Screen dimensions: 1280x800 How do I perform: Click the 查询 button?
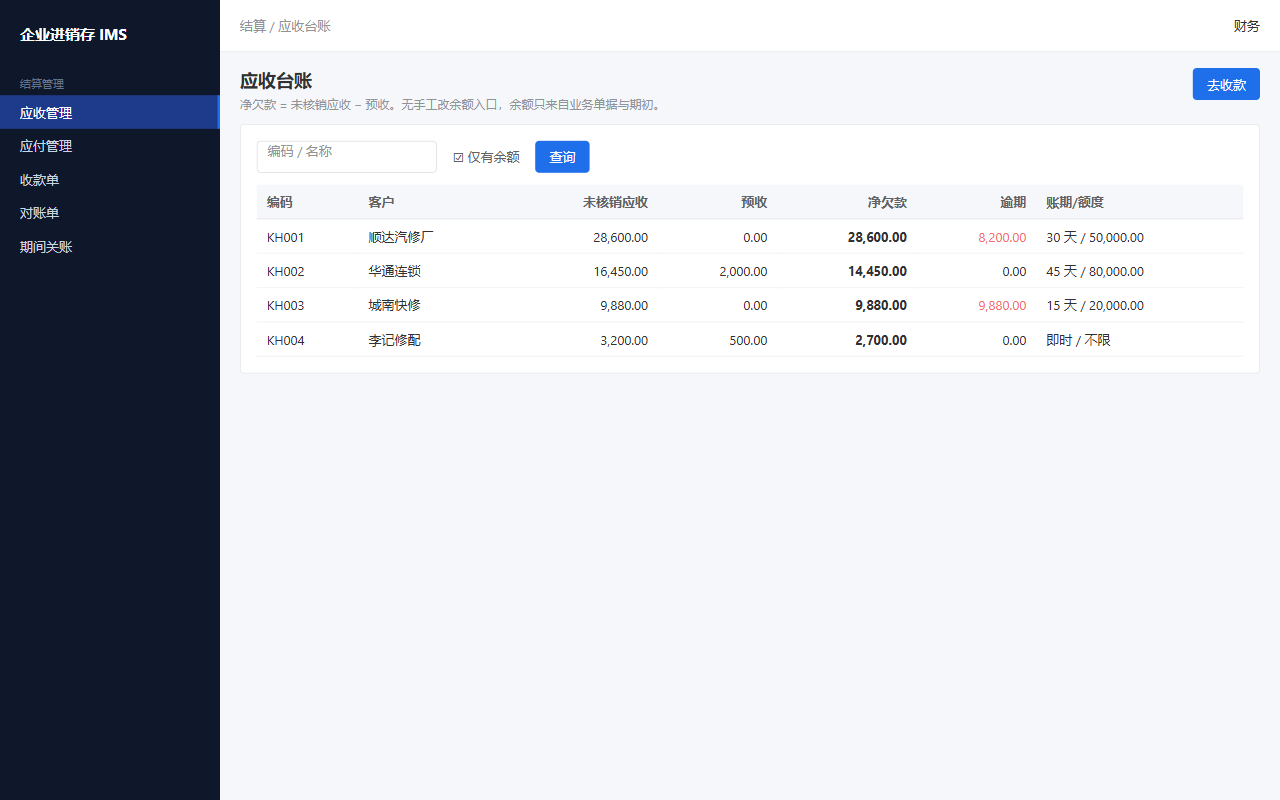[x=562, y=157]
